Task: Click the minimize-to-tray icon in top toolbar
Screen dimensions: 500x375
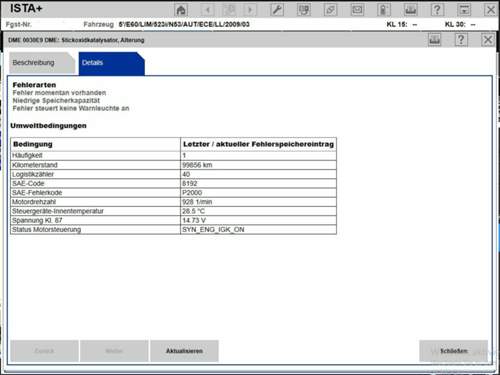Action: coord(464,10)
